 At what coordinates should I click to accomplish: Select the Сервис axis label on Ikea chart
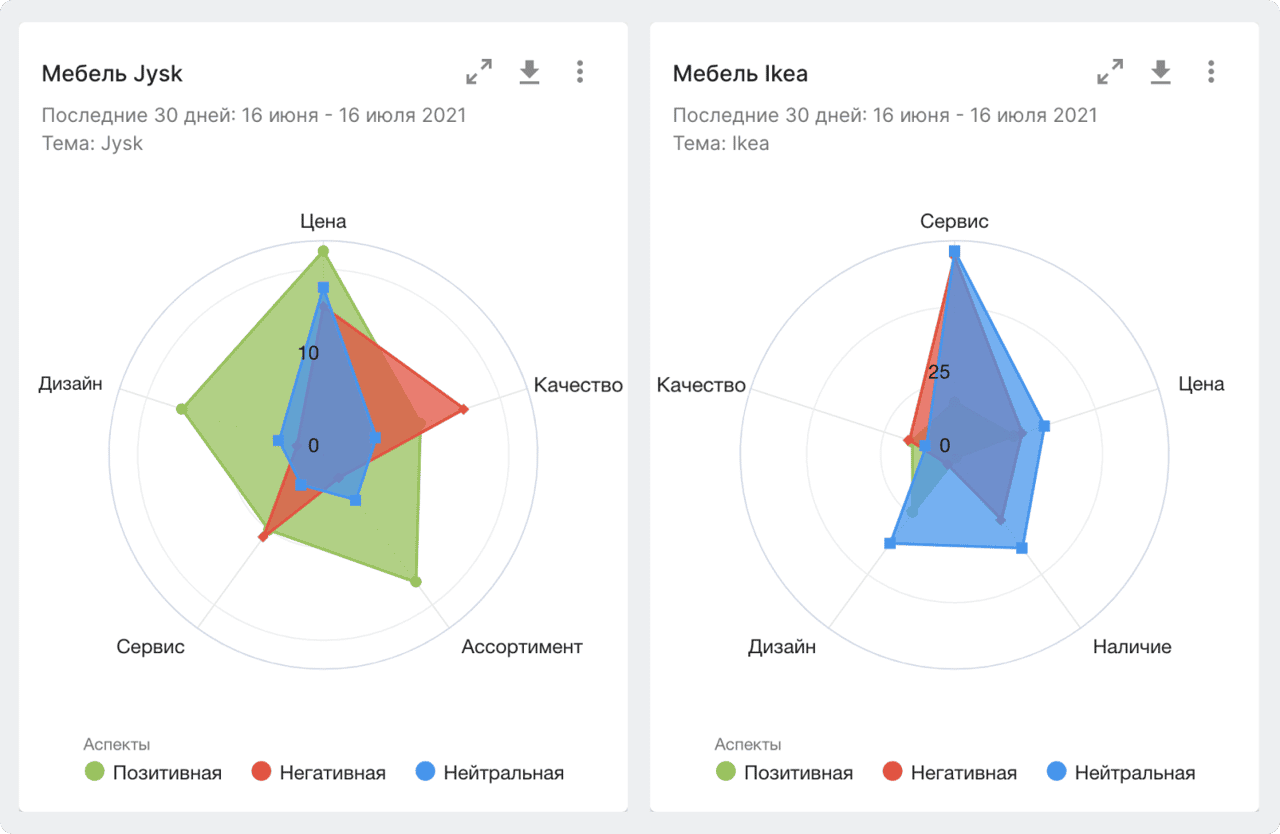pyautogui.click(x=954, y=221)
